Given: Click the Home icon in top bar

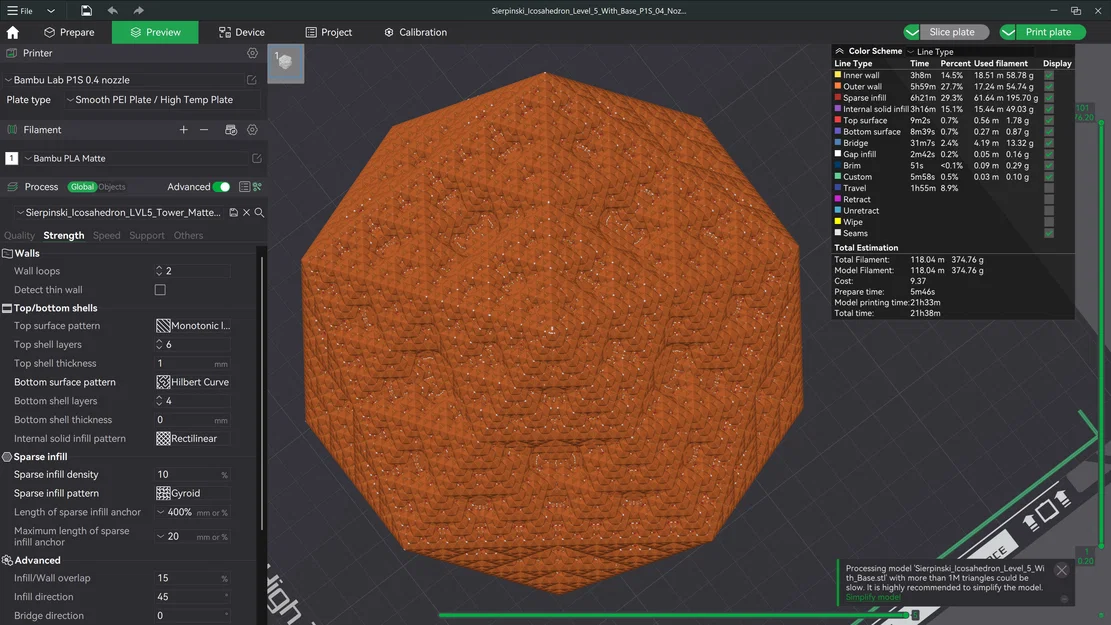Looking at the screenshot, I should tap(12, 31).
